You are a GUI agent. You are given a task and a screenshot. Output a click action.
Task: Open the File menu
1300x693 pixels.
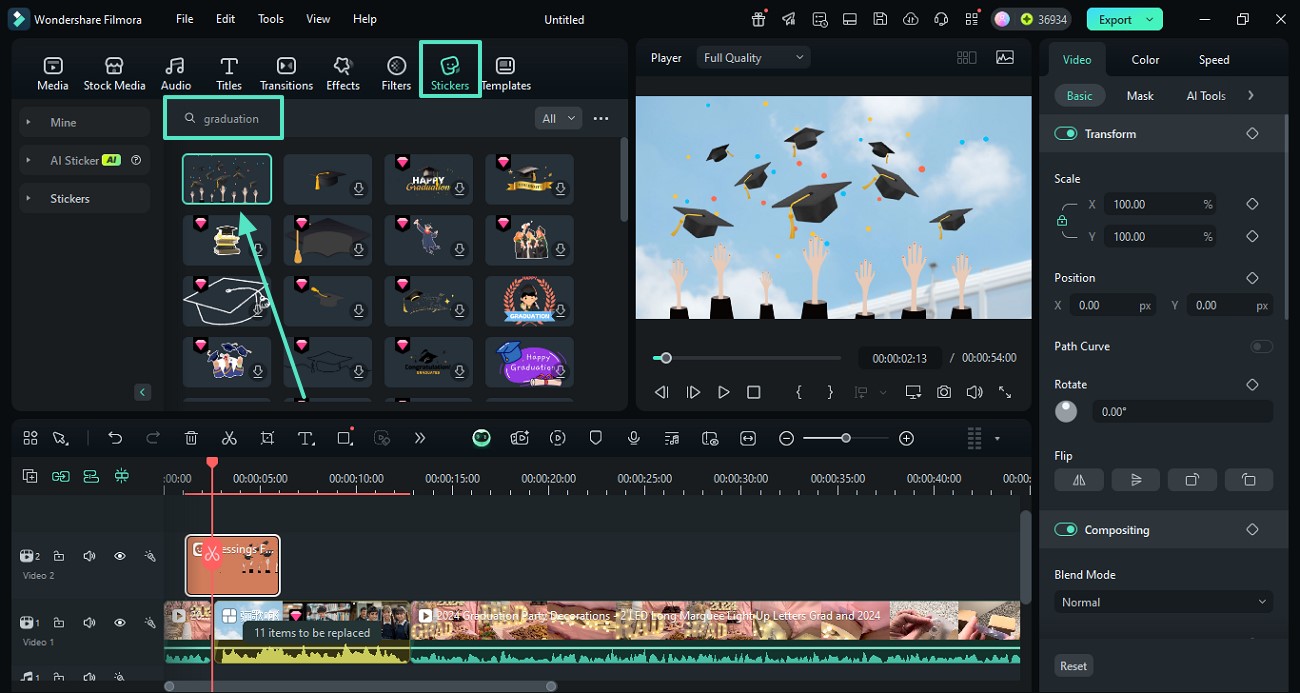pyautogui.click(x=185, y=19)
